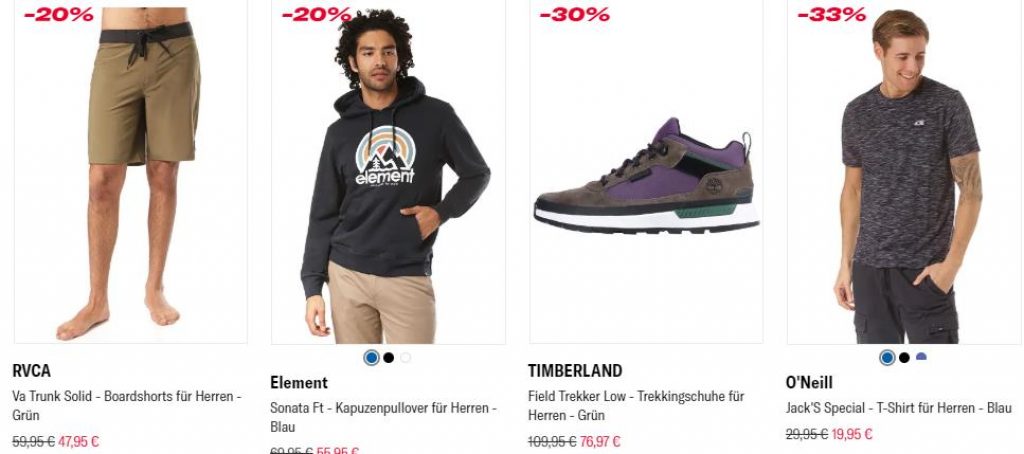
Task: Click the 76,97 € Timberland sale price
Action: (600, 442)
